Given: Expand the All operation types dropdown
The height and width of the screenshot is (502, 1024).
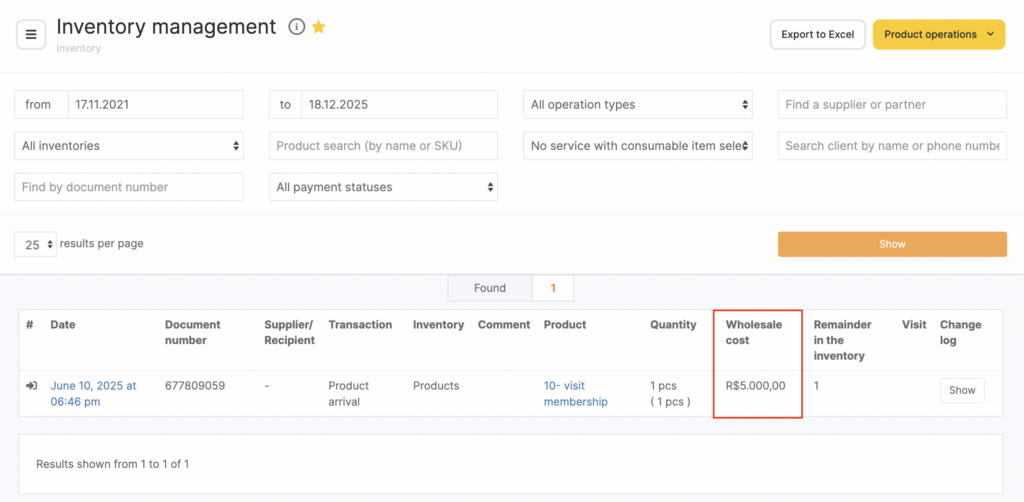Looking at the screenshot, I should (638, 104).
